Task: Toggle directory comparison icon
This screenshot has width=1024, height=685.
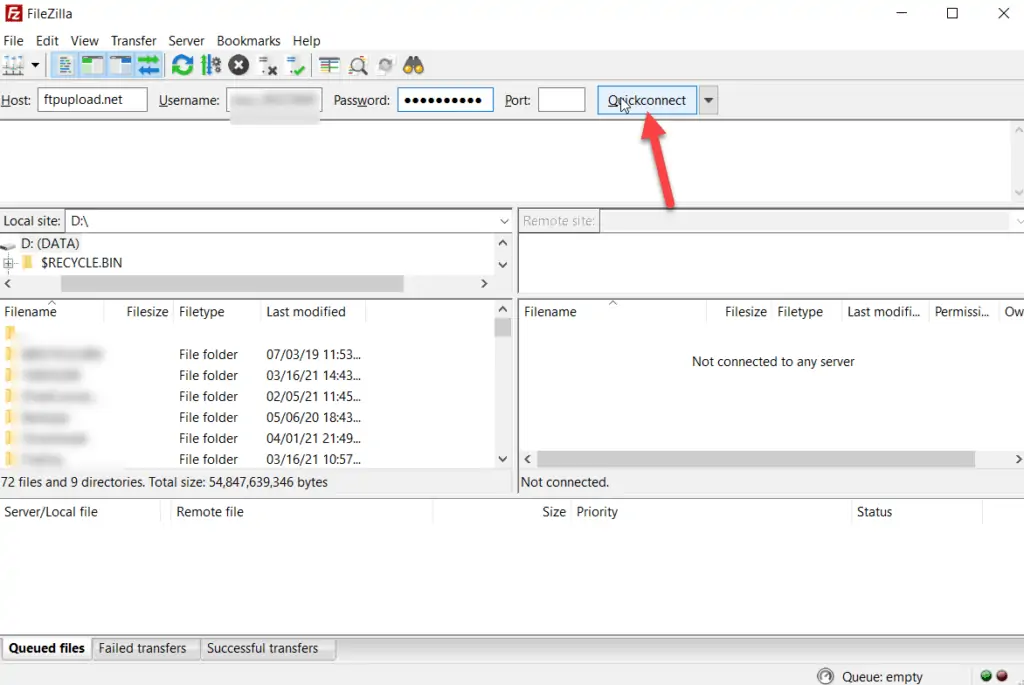Action: [358, 65]
